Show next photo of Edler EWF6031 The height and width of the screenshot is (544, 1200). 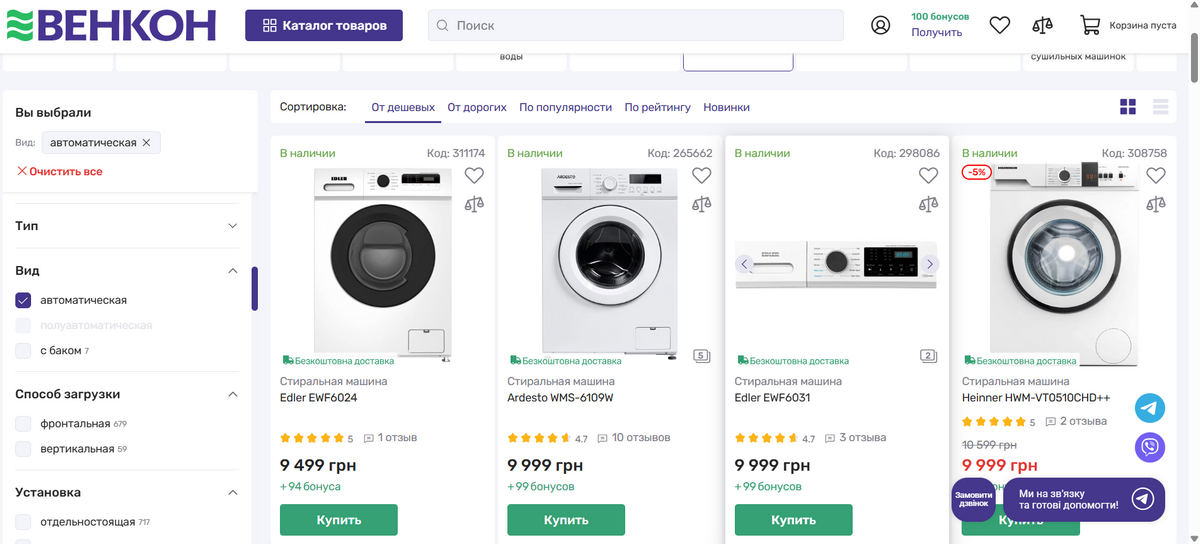click(929, 264)
